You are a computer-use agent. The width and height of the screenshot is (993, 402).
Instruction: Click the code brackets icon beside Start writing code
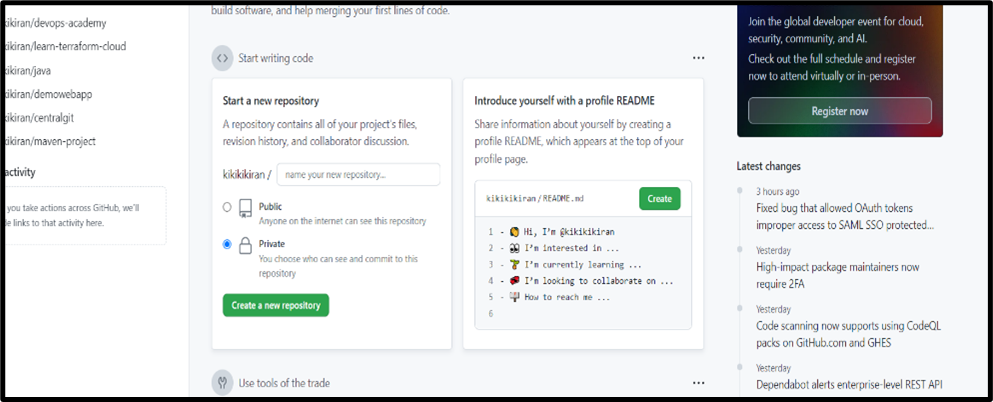point(222,58)
